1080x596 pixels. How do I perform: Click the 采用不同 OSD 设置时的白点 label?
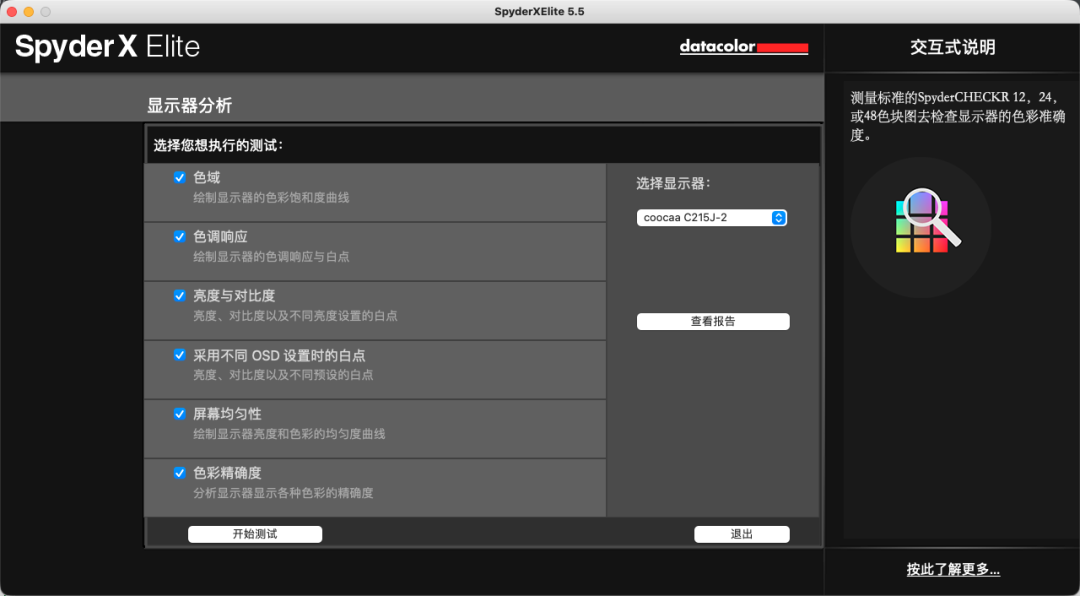(279, 356)
